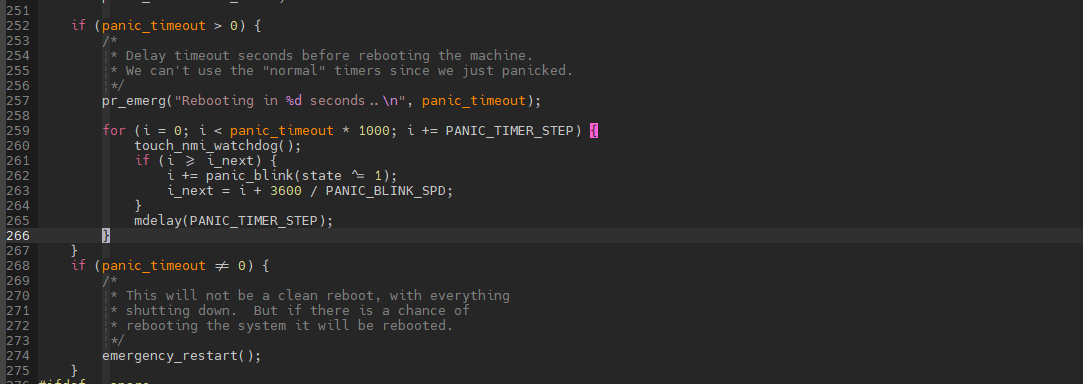Click the matching closing brace on line 266

coord(106,236)
